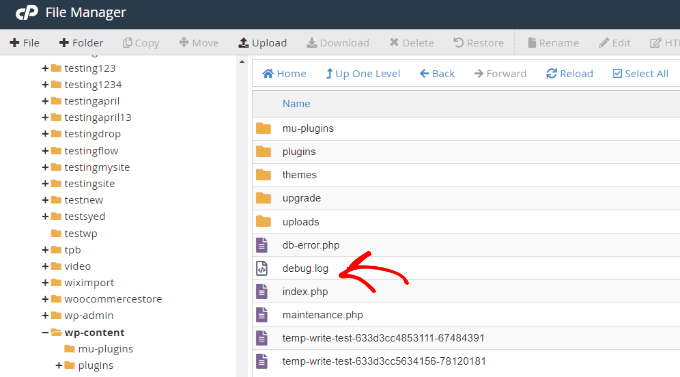Screen dimensions: 680x377
Task: Click the cPanel logo icon
Action: (27, 13)
